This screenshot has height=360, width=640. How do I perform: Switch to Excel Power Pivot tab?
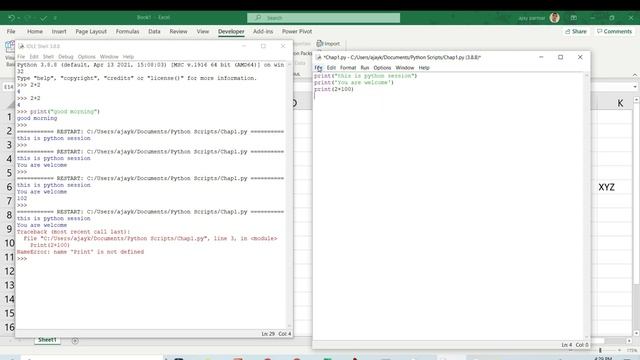click(297, 31)
